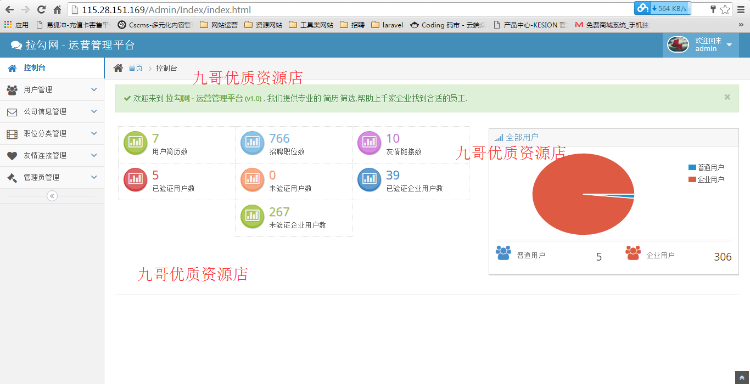Click the film strip icon for 职位分类管理

(12, 134)
